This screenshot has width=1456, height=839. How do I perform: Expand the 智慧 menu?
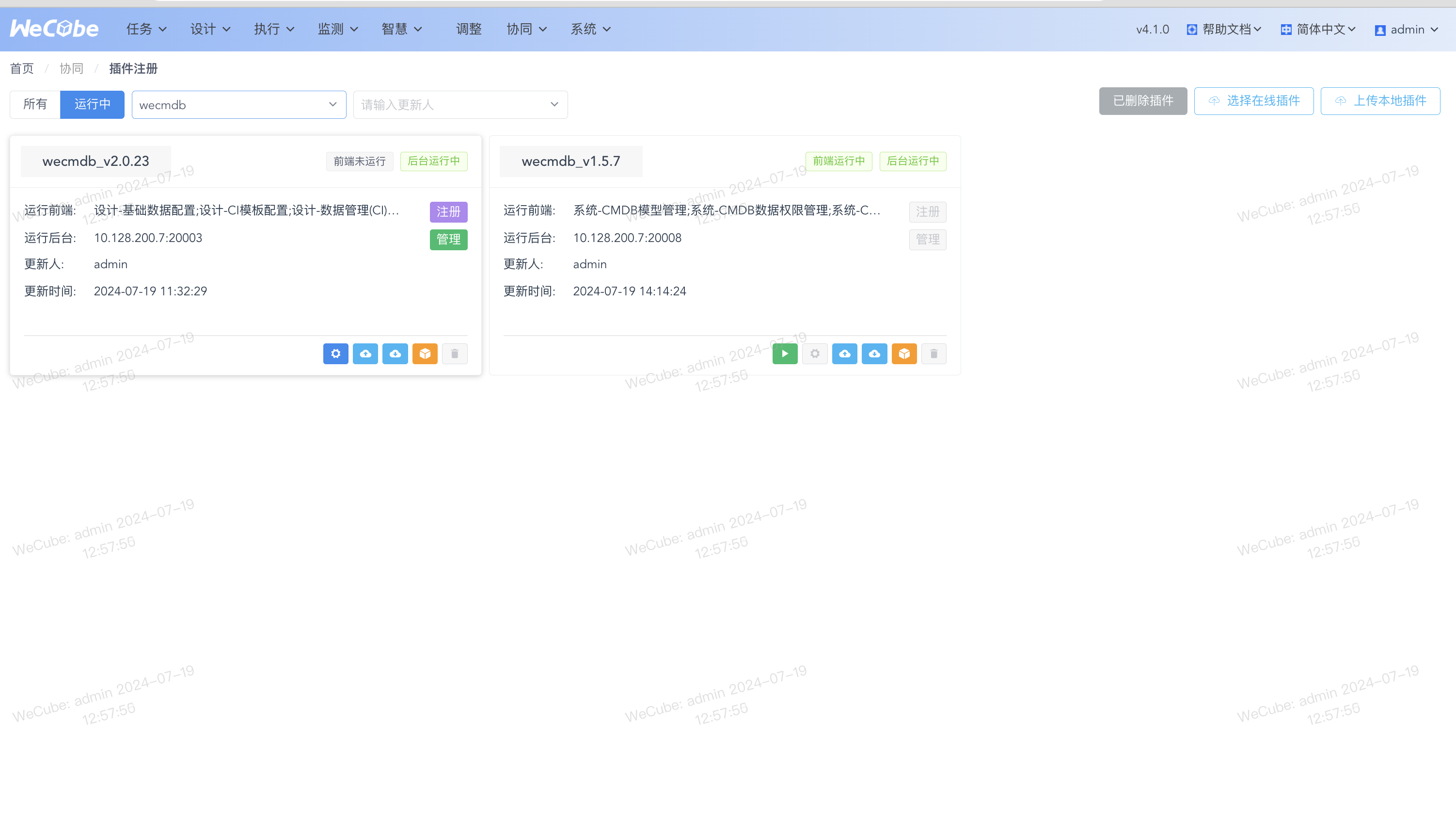[x=402, y=29]
